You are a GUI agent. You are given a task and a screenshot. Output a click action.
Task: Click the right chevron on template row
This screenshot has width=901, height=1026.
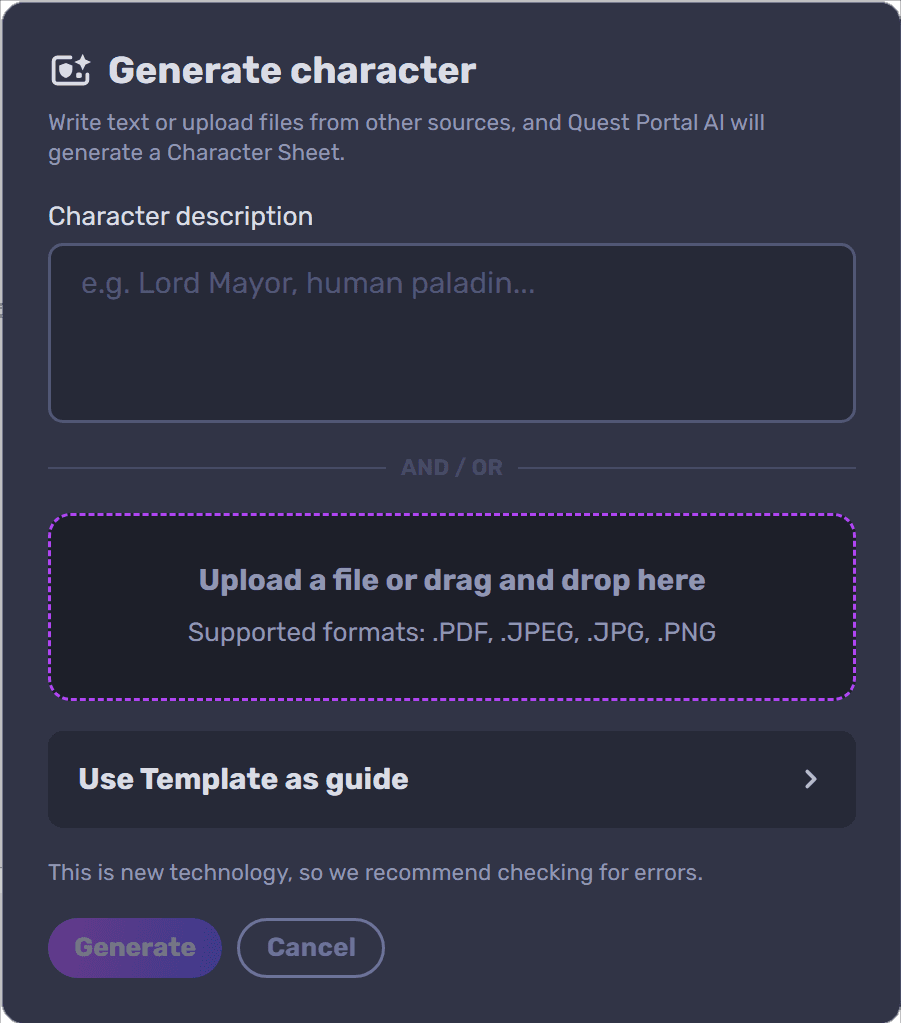point(811,779)
